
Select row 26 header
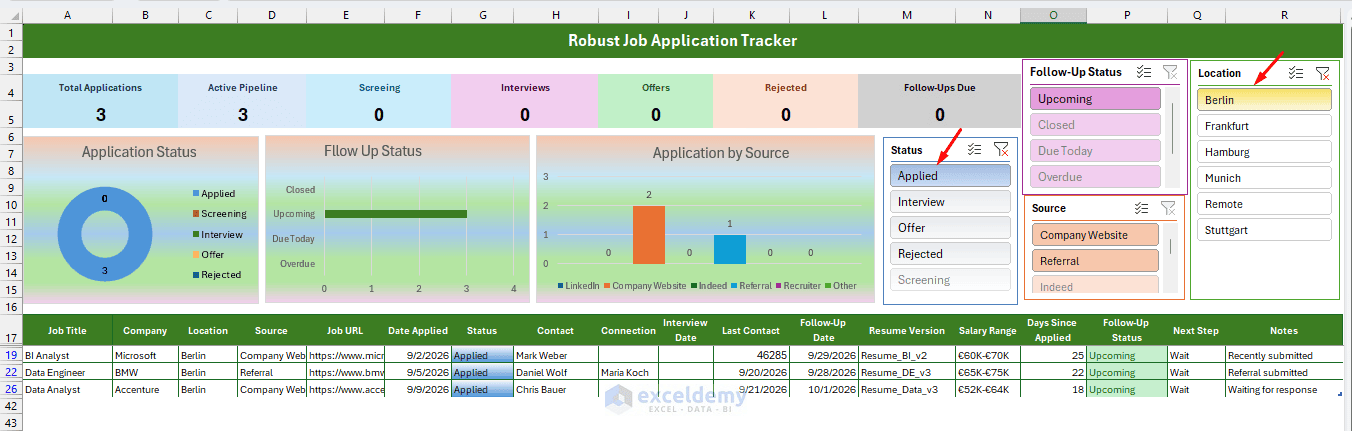tap(10, 389)
